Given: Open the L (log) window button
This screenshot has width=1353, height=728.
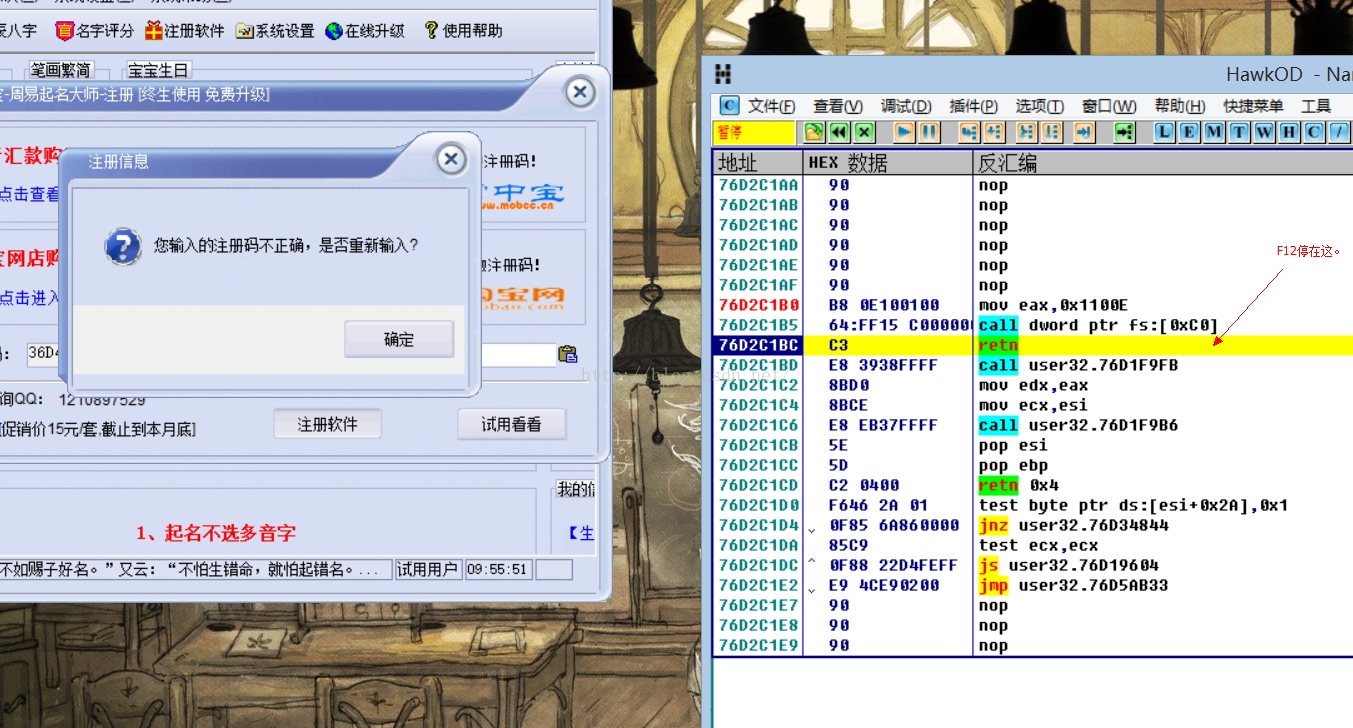Looking at the screenshot, I should click(1164, 132).
